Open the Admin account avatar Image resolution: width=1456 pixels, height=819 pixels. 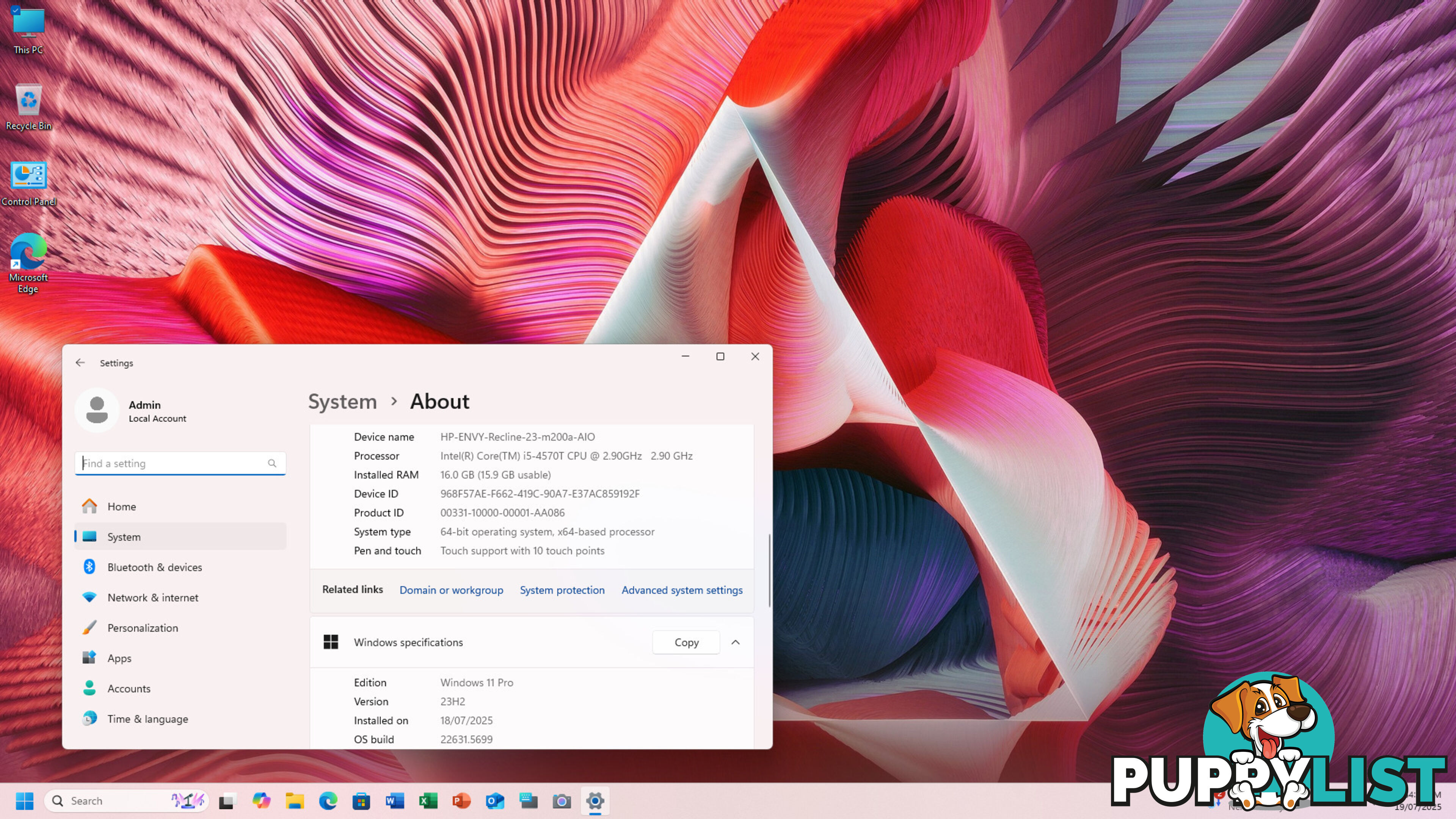click(97, 410)
